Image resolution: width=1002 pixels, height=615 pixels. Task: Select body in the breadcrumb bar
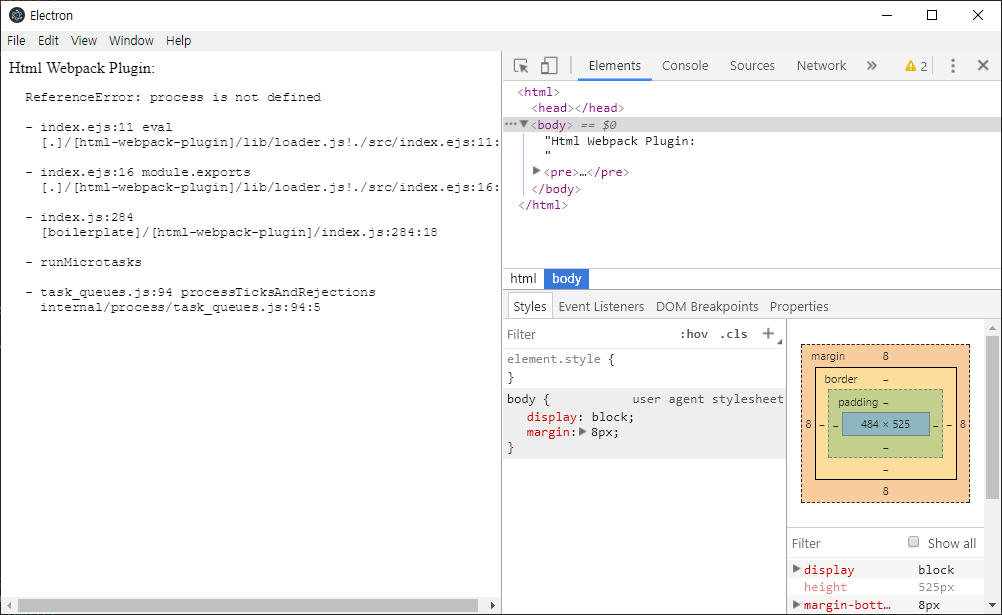[567, 278]
